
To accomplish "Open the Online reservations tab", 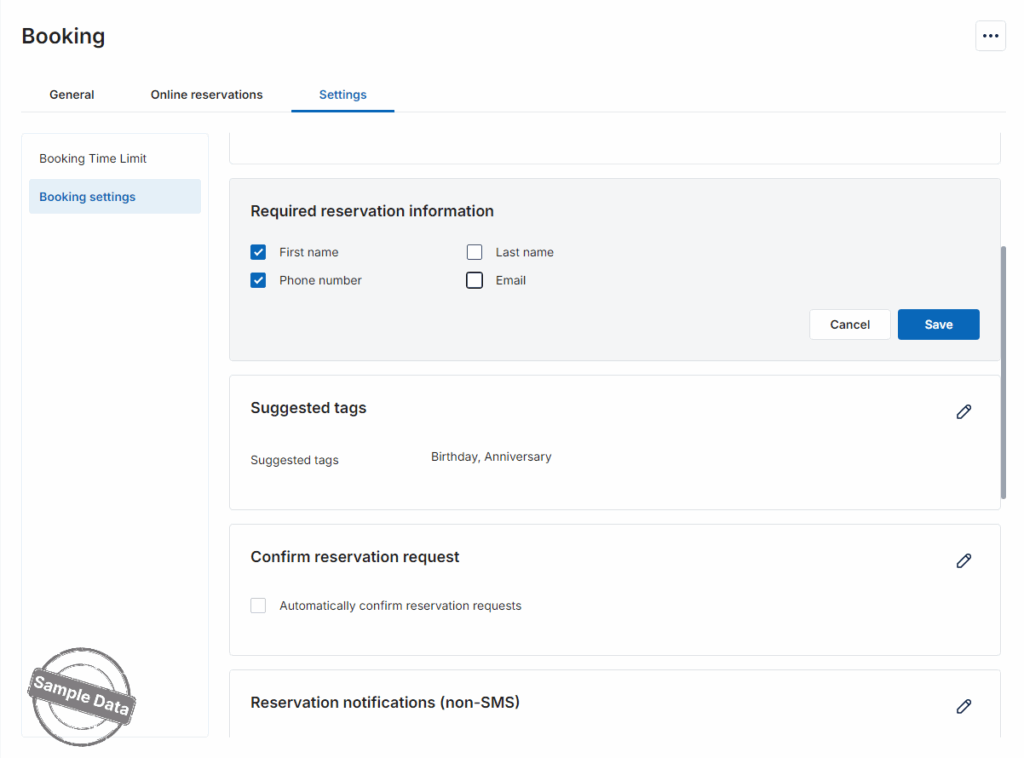I will (206, 95).
